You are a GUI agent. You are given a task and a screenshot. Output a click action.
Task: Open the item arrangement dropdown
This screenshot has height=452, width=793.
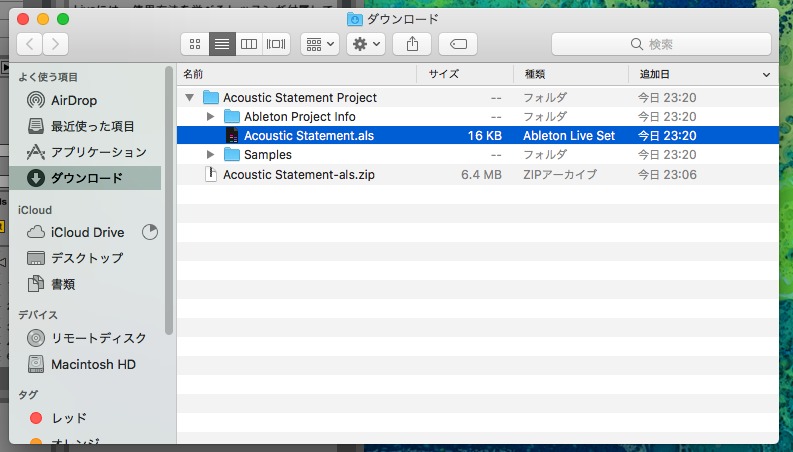click(320, 44)
